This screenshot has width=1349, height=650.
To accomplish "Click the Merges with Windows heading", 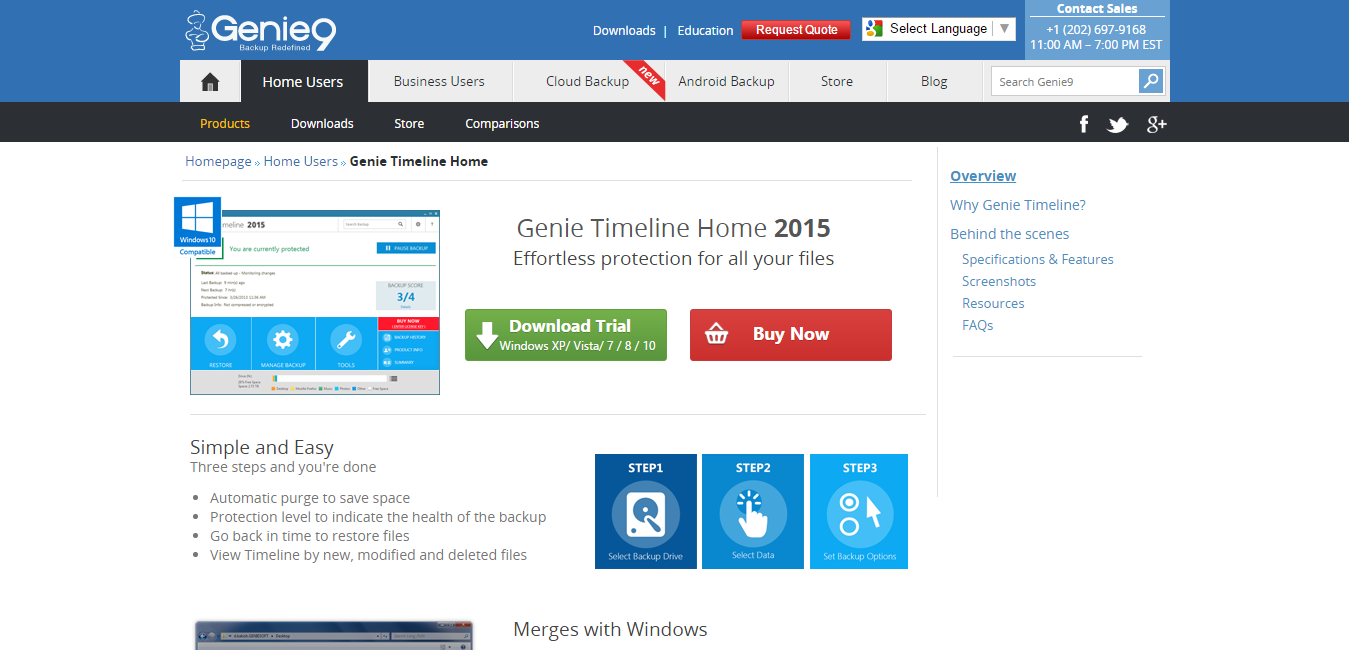I will coord(610,629).
